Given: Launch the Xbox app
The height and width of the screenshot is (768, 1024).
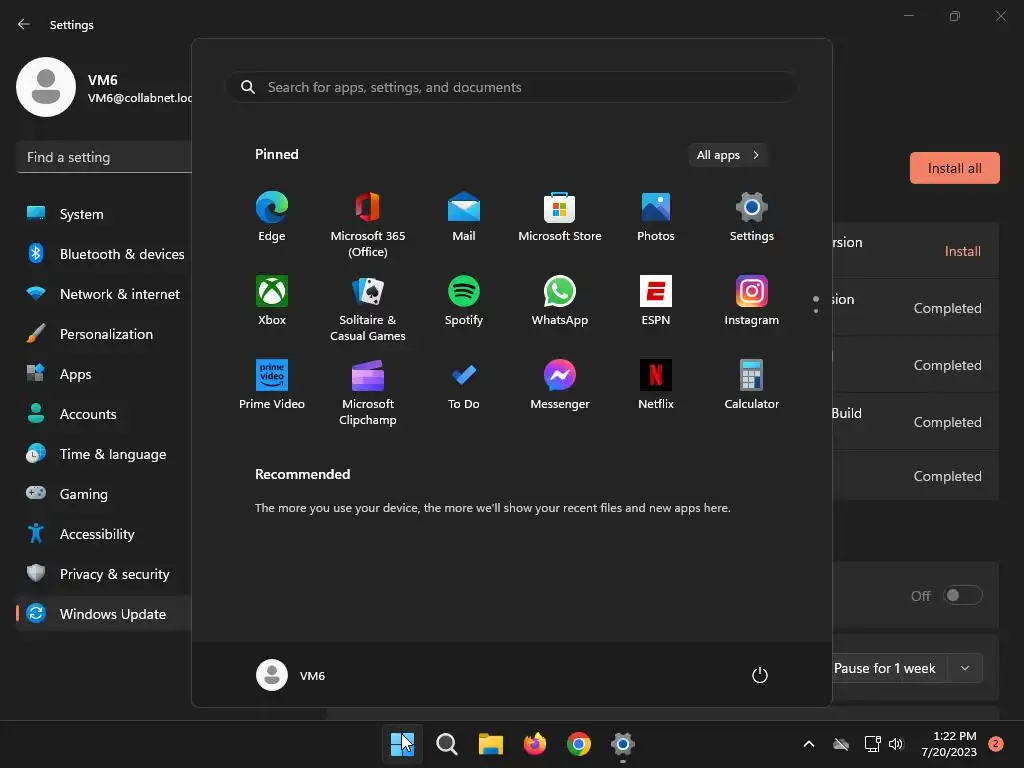Looking at the screenshot, I should pyautogui.click(x=272, y=301).
